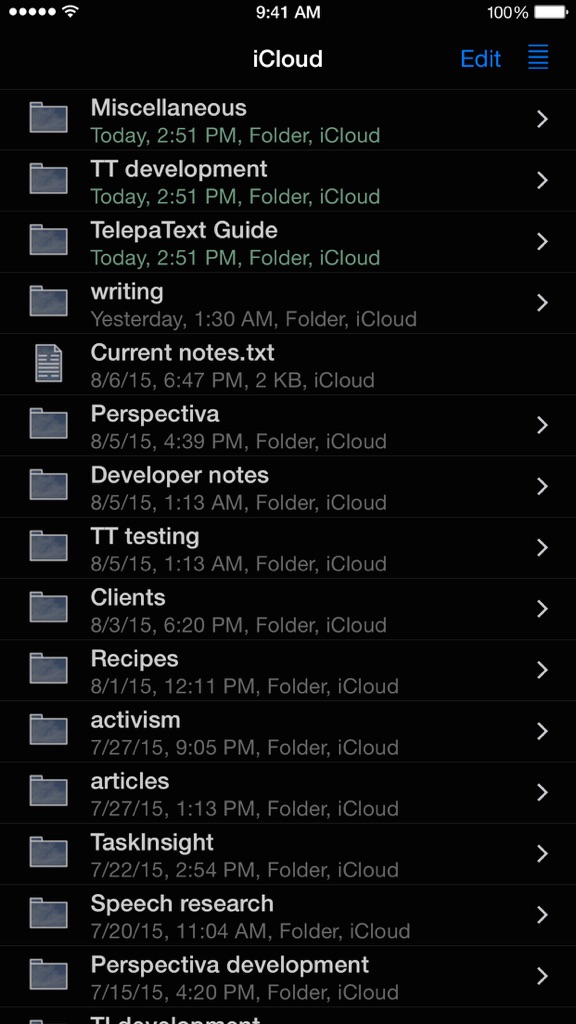This screenshot has height=1024, width=576.
Task: Expand activism folder with its chevron
Action: point(542,731)
